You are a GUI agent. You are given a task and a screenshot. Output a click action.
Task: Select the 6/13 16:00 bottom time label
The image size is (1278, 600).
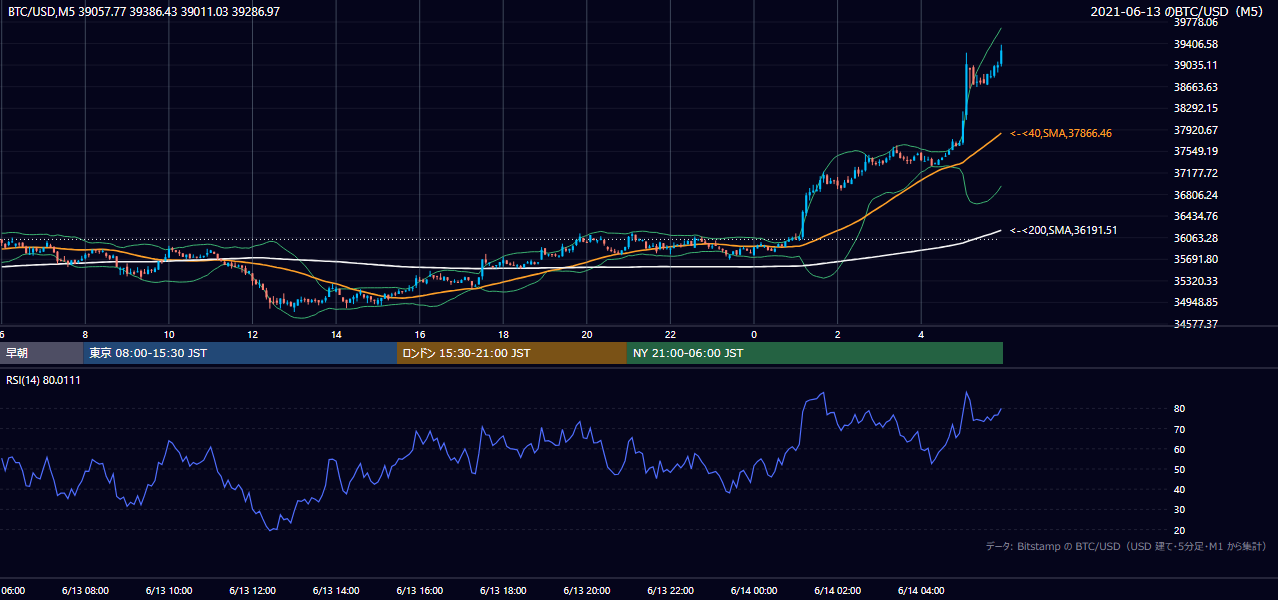419,591
